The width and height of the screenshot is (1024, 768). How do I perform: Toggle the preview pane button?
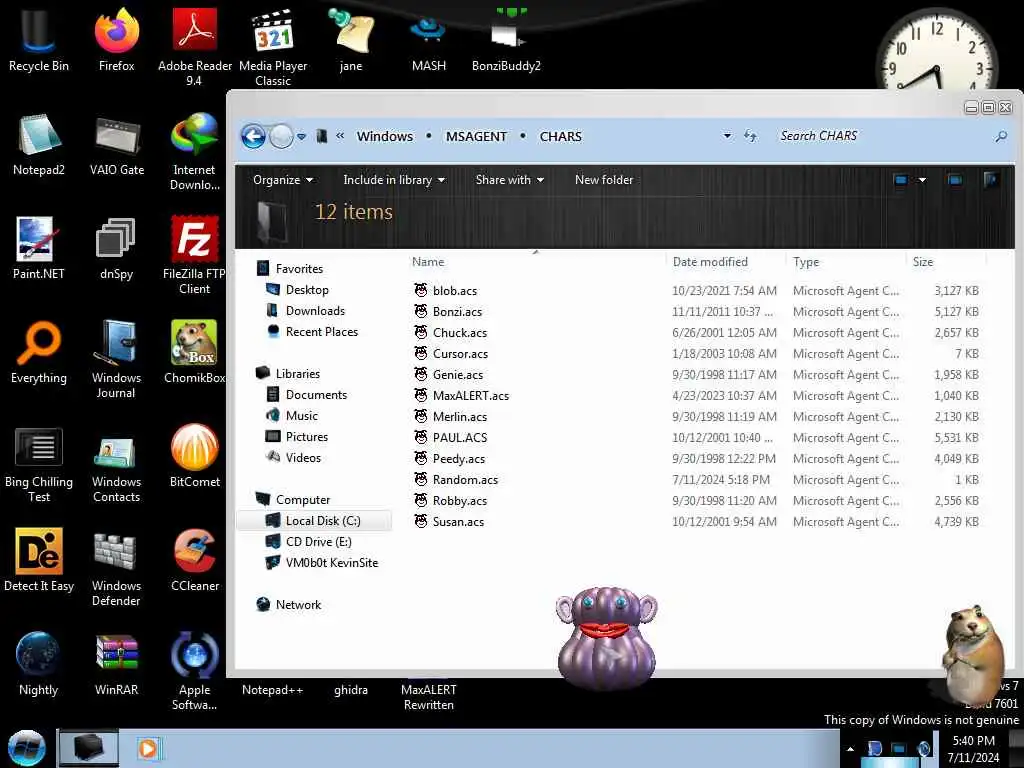(x=955, y=180)
